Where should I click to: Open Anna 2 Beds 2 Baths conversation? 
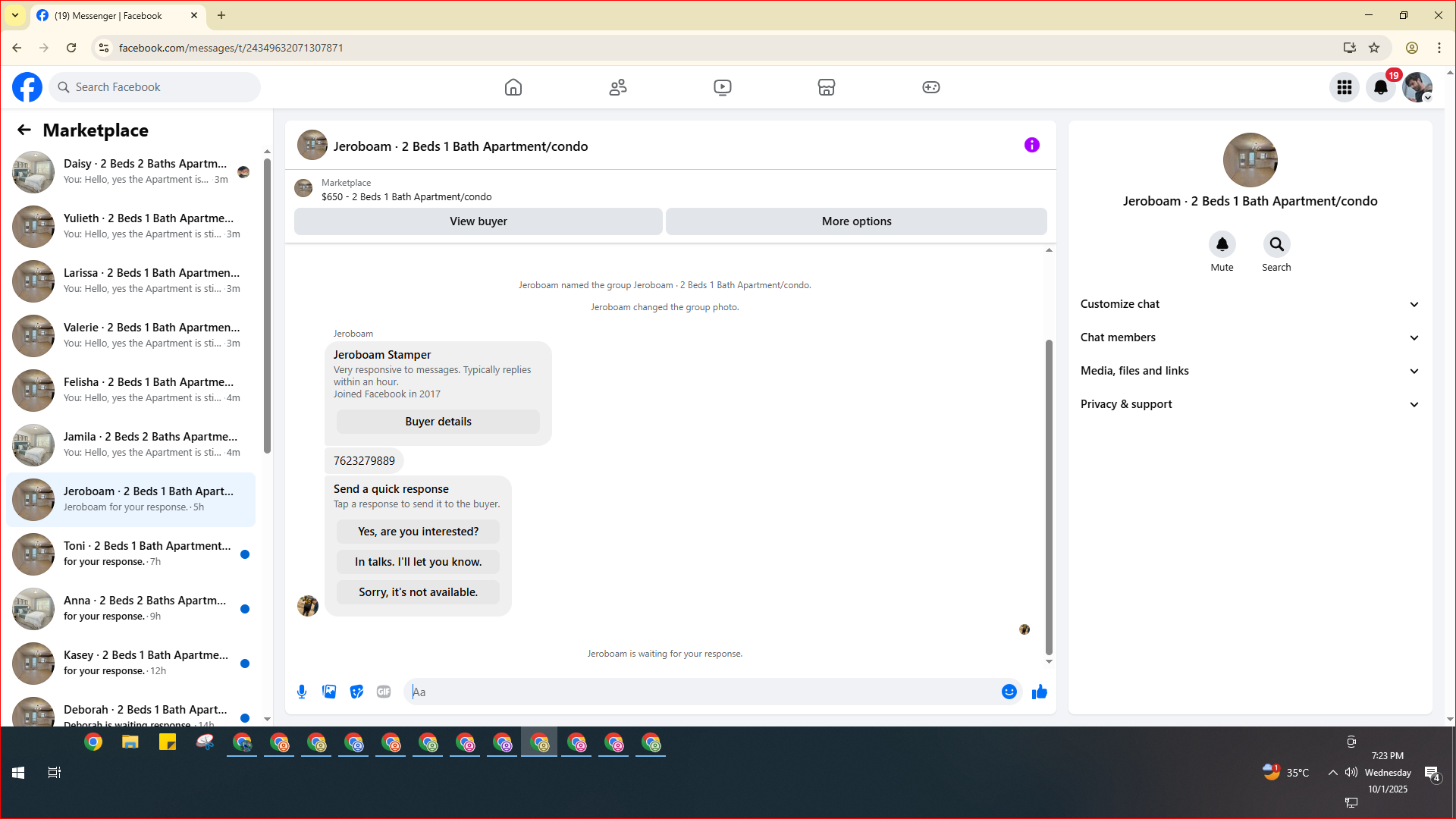131,609
